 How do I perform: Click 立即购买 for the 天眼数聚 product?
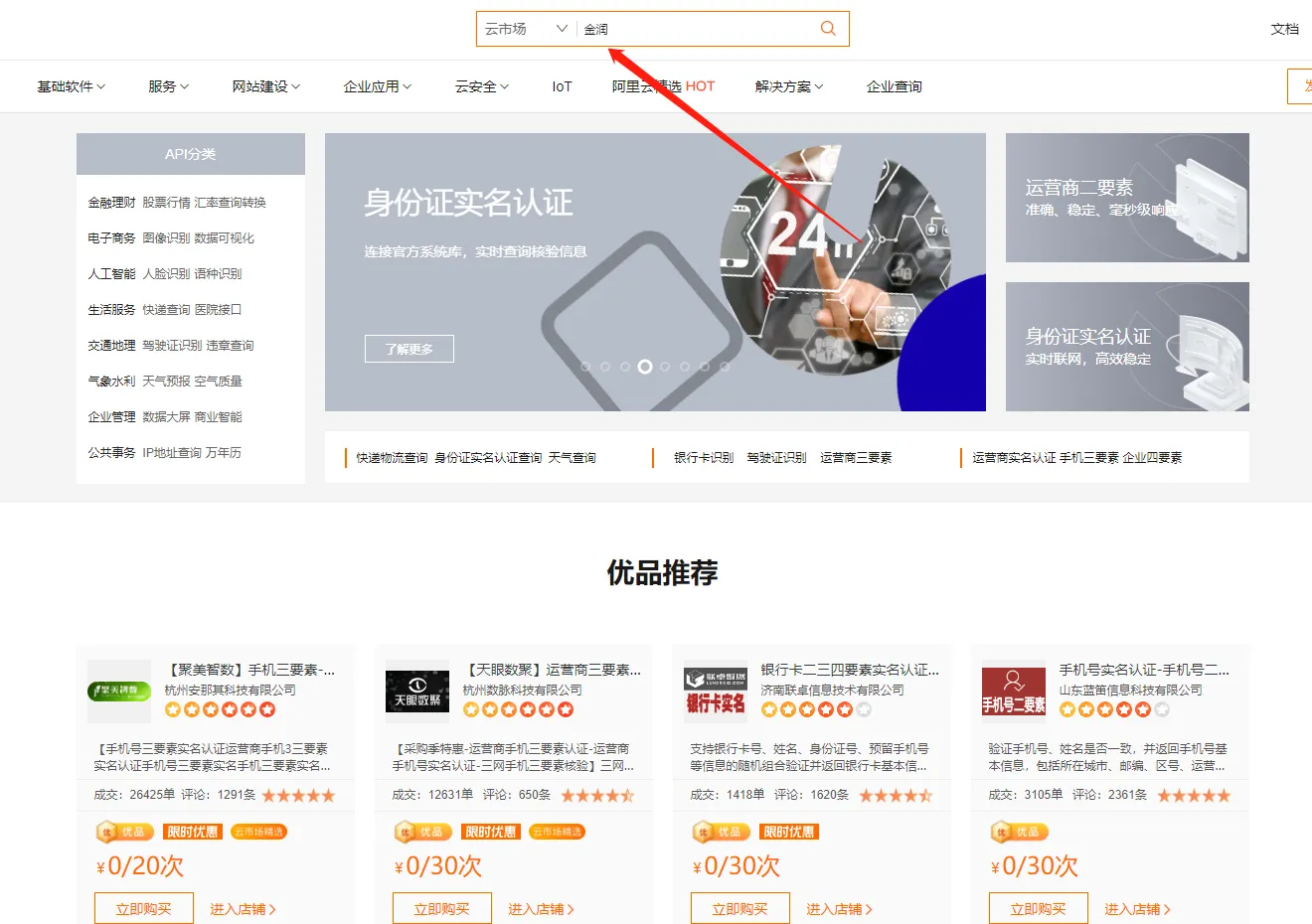click(x=442, y=908)
